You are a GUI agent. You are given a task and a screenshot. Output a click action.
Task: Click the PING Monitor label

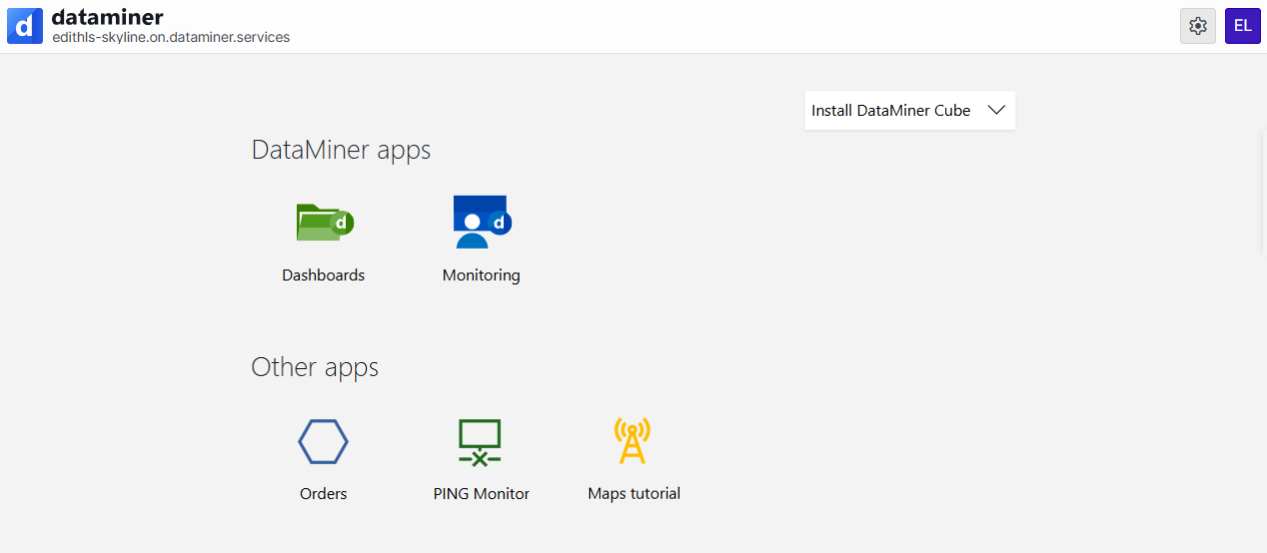(x=481, y=493)
